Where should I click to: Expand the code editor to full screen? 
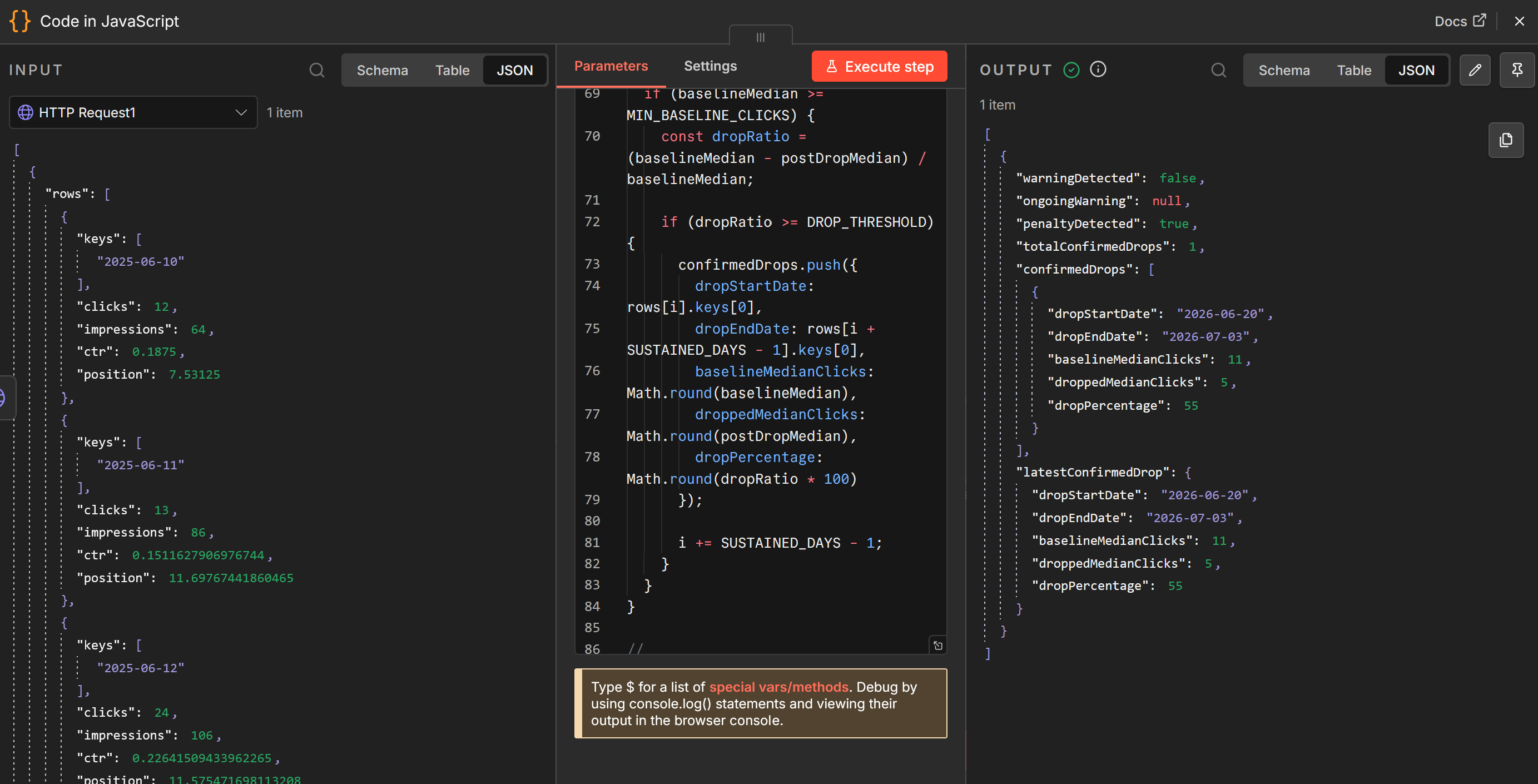click(938, 645)
